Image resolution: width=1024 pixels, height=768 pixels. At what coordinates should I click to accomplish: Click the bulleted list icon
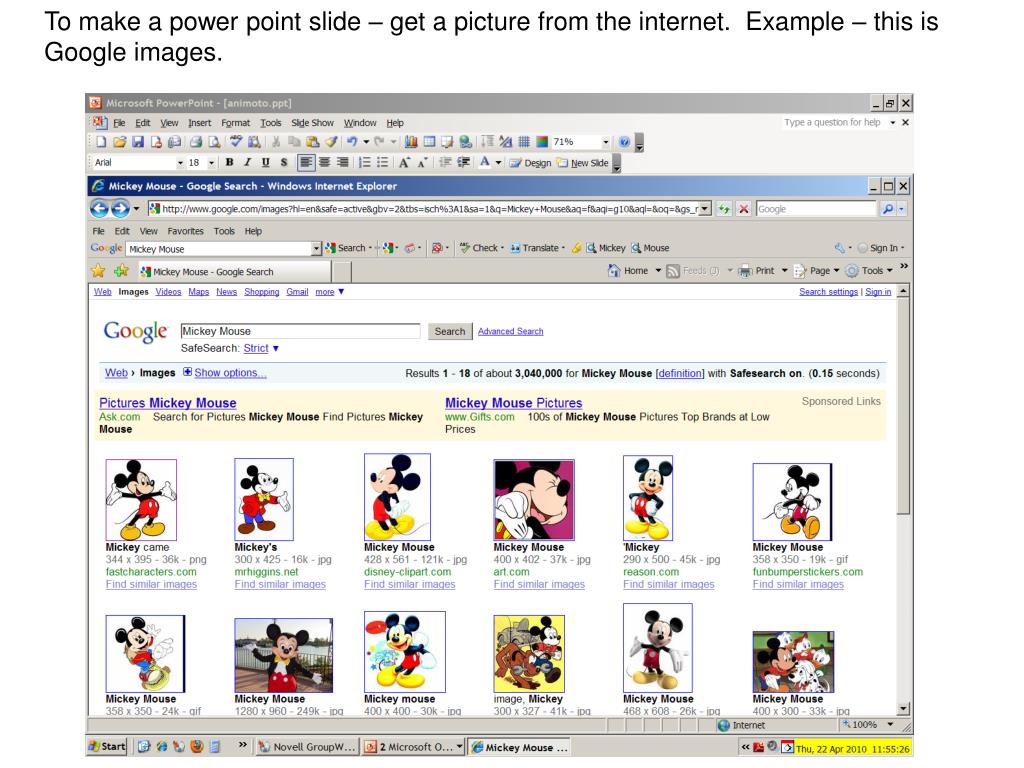pyautogui.click(x=383, y=162)
